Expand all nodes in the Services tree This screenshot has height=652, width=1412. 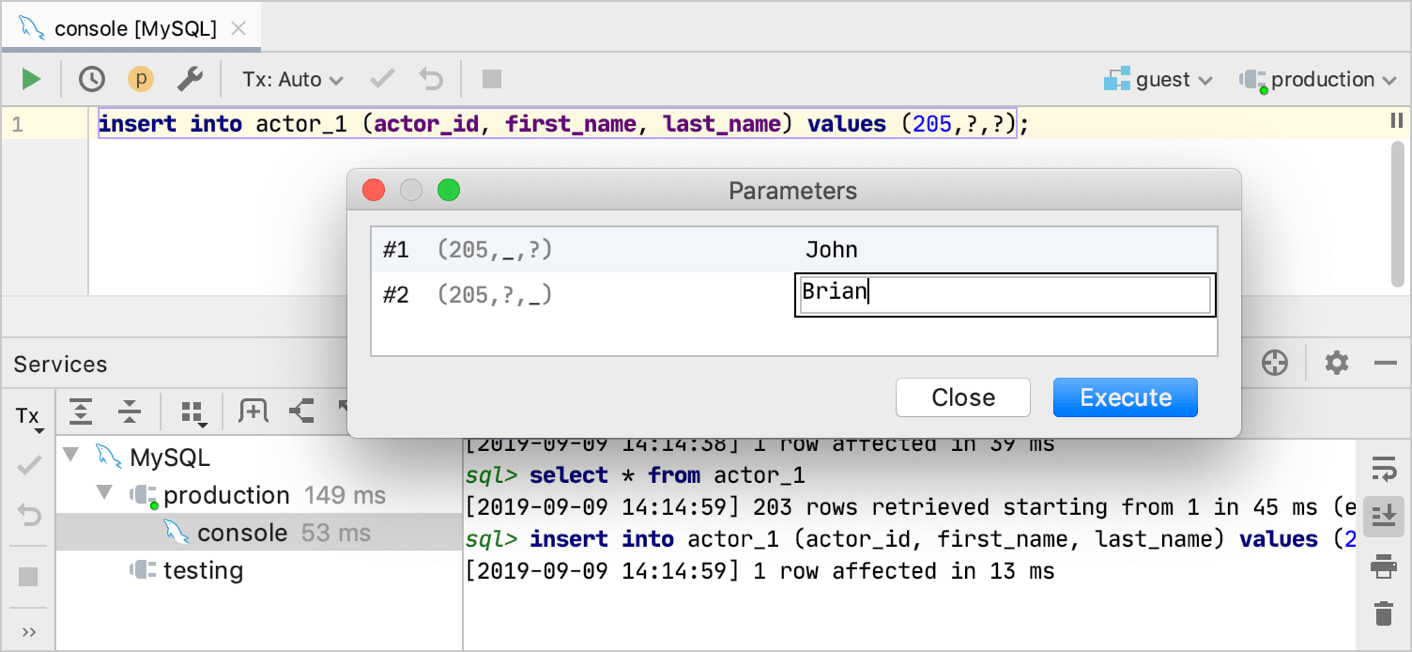click(81, 411)
